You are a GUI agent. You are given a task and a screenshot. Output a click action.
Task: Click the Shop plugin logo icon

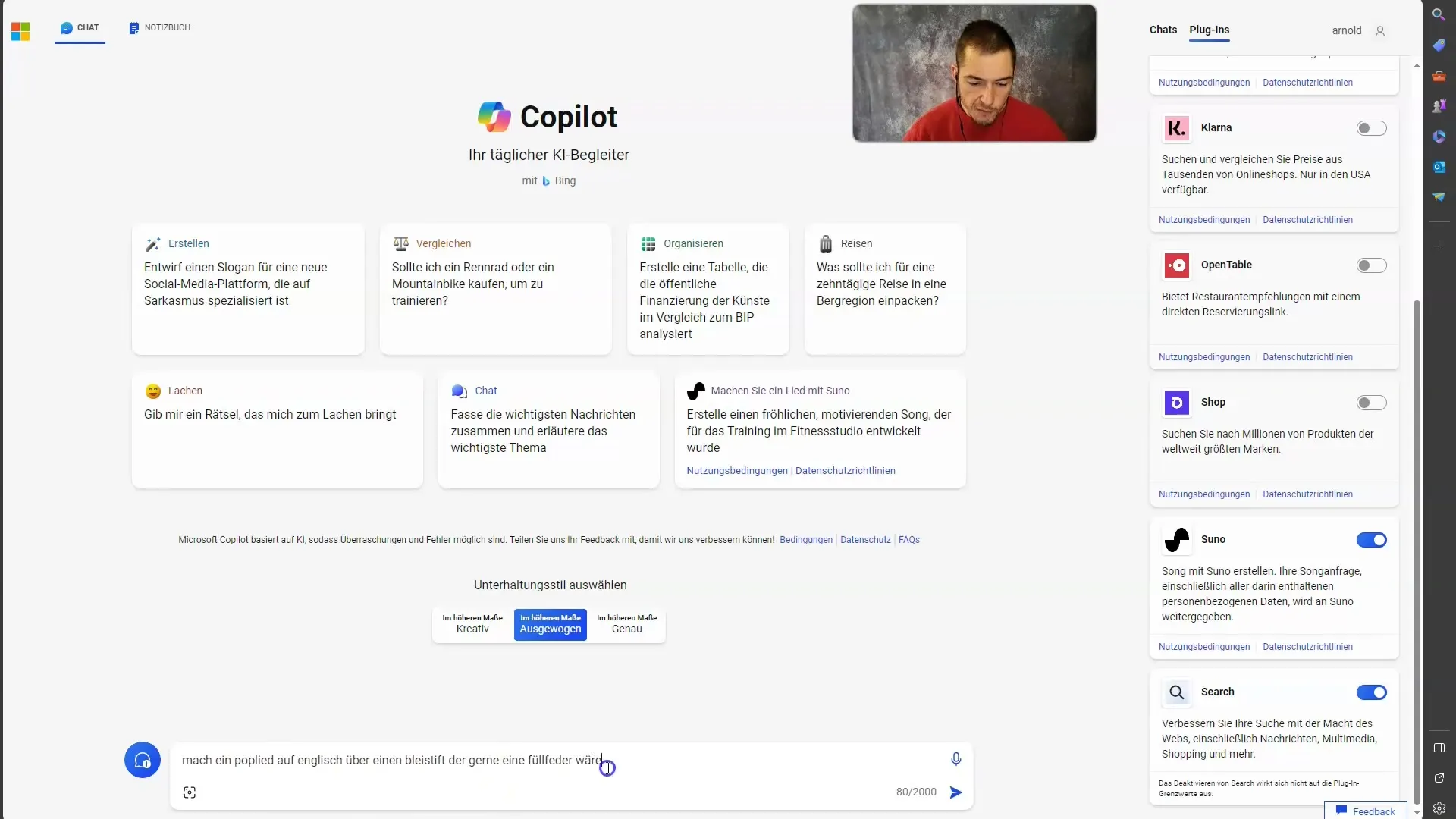pyautogui.click(x=1177, y=401)
